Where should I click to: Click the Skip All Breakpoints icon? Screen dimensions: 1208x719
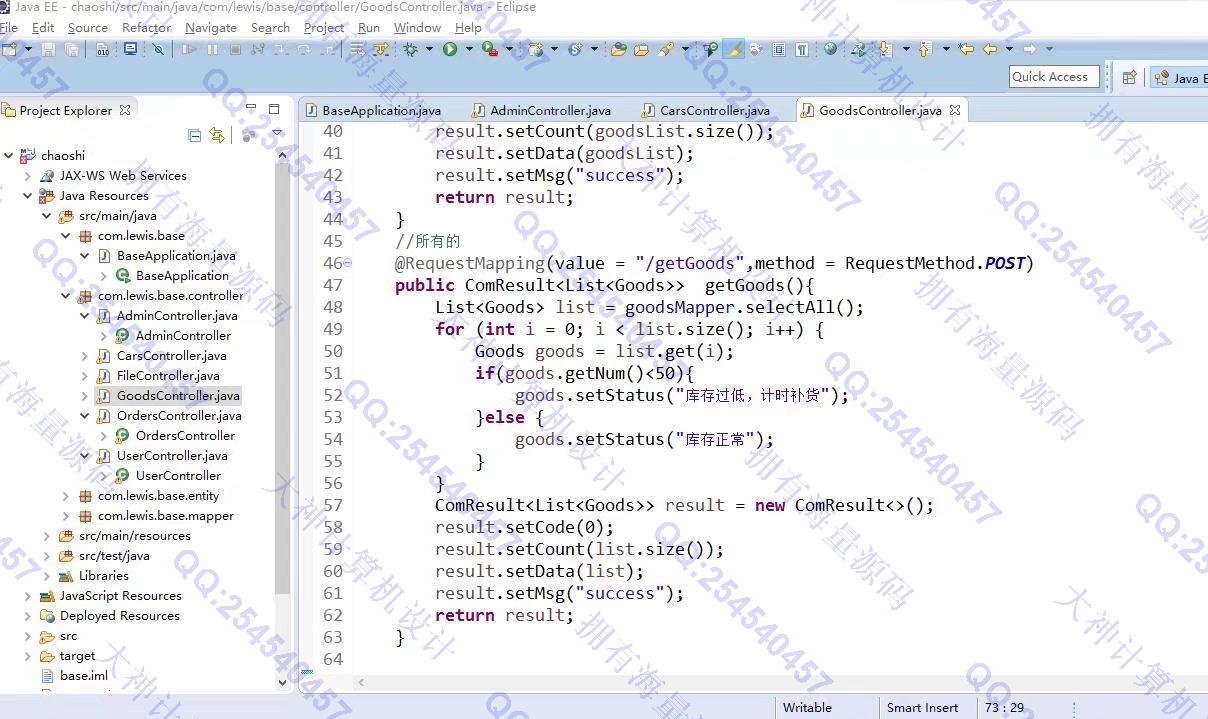click(x=158, y=49)
